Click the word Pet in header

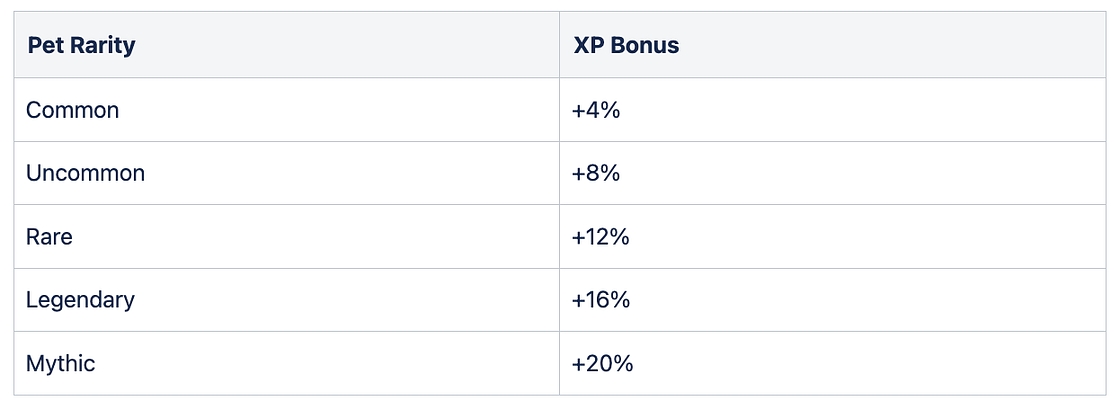pos(44,46)
